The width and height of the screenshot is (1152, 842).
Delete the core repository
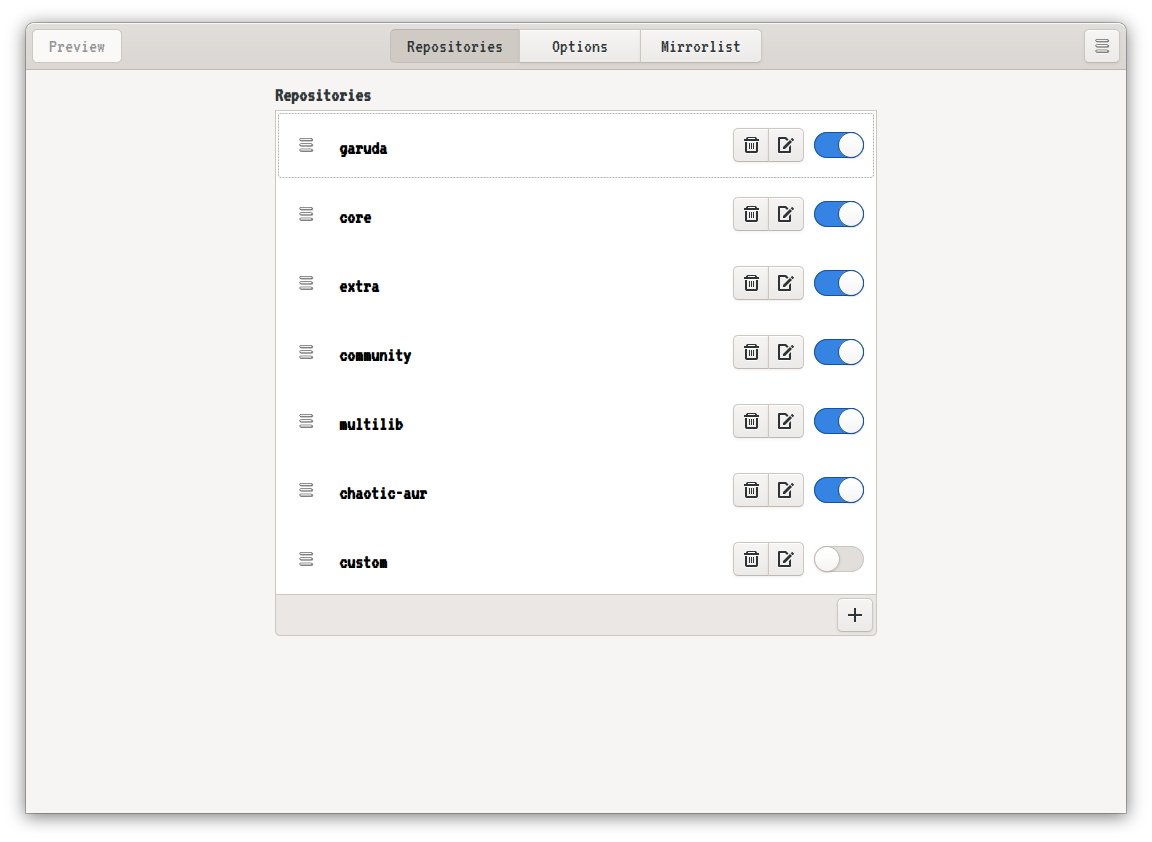751,215
